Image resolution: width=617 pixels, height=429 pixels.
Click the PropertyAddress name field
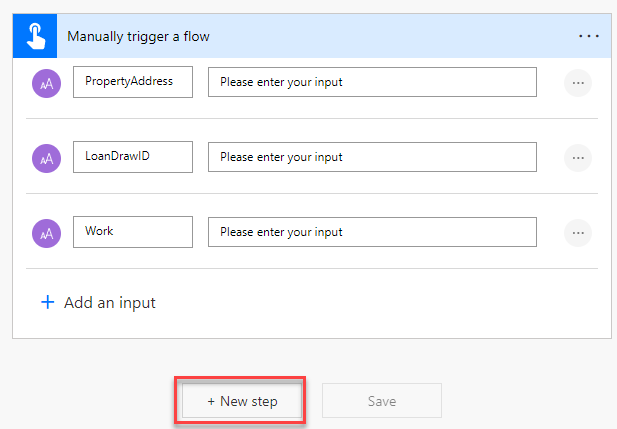pos(133,82)
